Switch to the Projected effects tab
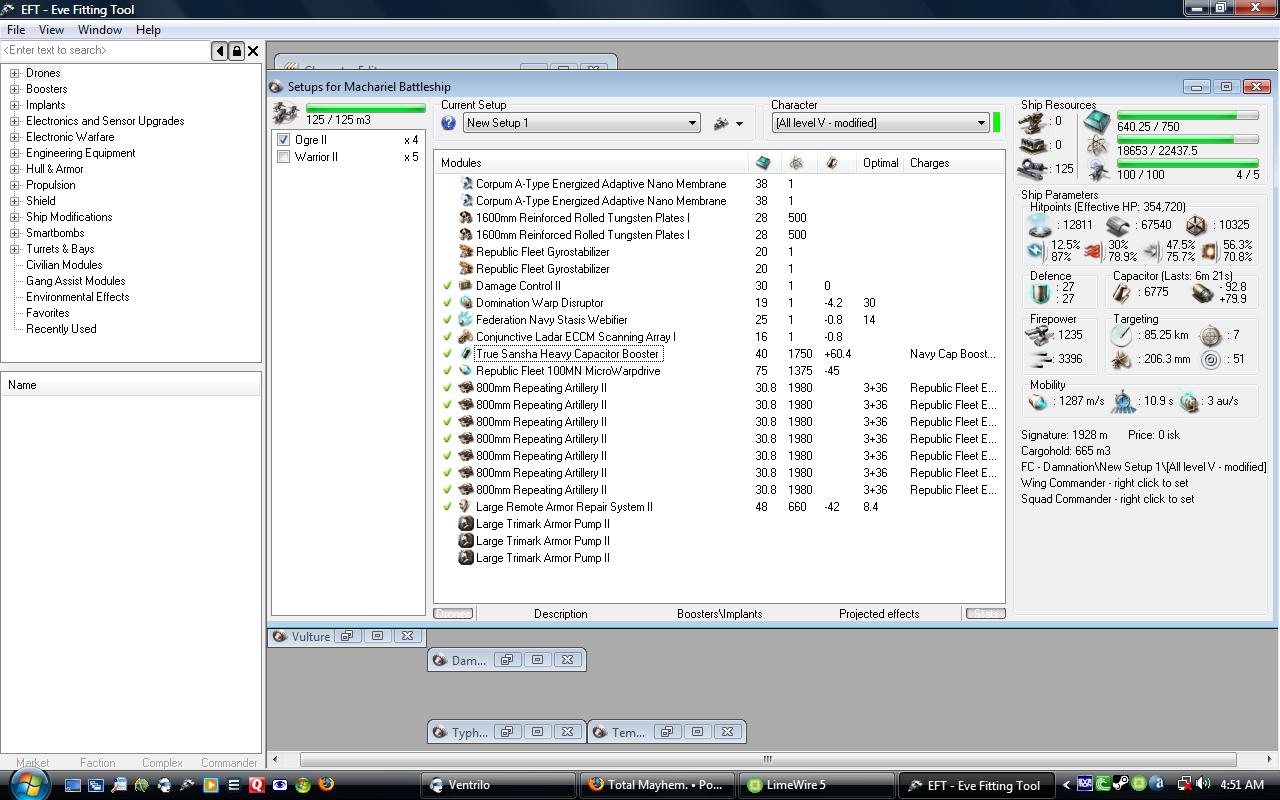Viewport: 1280px width, 800px height. click(x=879, y=614)
